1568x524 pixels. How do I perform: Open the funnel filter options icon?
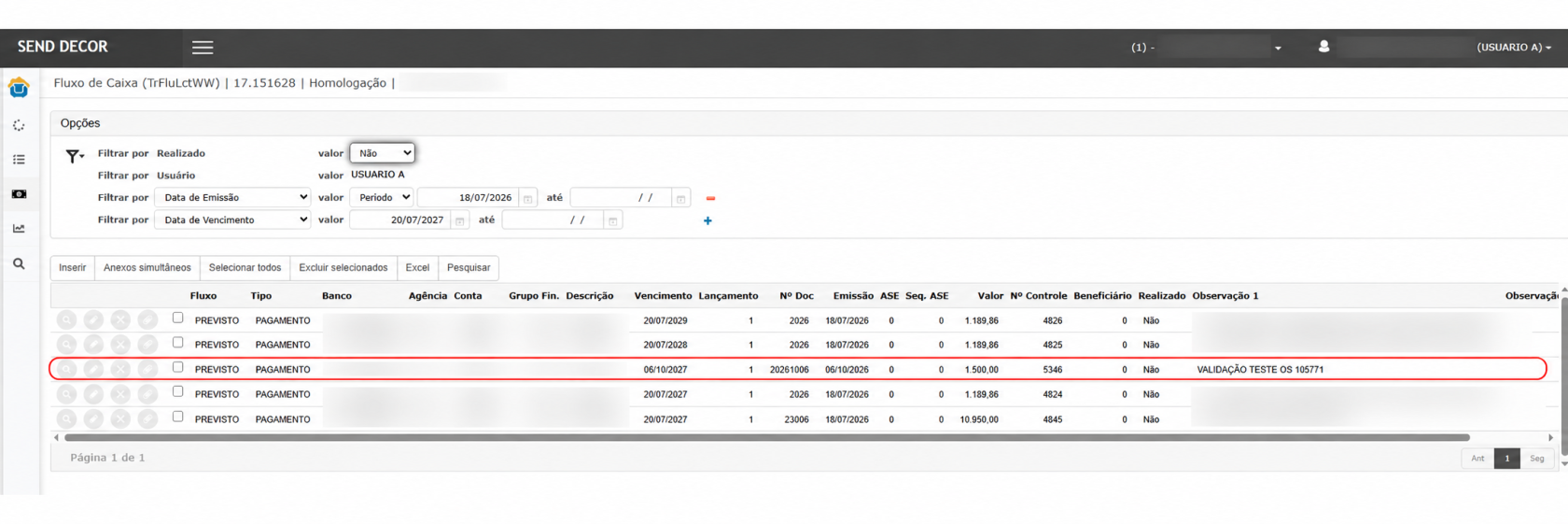coord(74,156)
